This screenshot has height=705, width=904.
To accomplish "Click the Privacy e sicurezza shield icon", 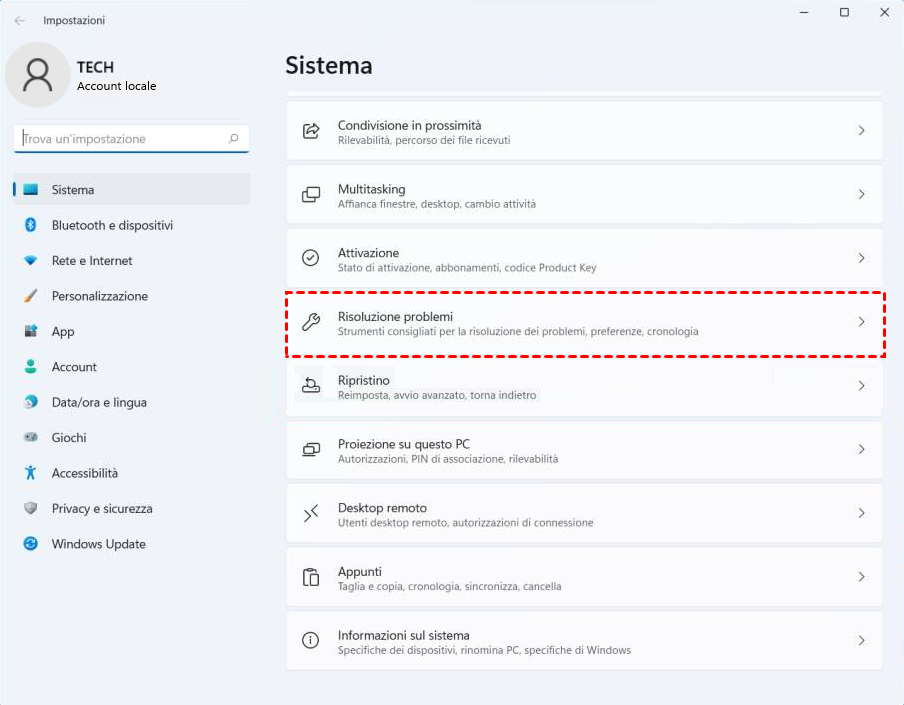I will click(30, 509).
